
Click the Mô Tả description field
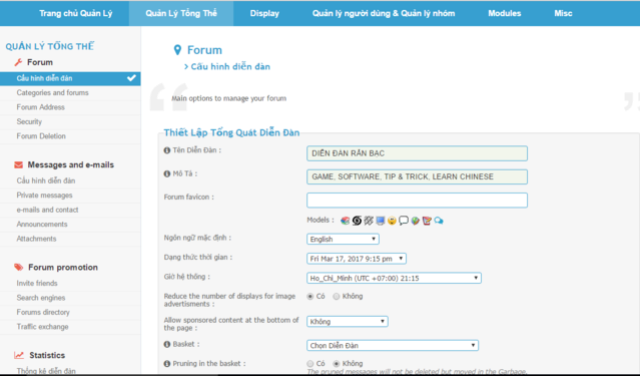click(417, 177)
